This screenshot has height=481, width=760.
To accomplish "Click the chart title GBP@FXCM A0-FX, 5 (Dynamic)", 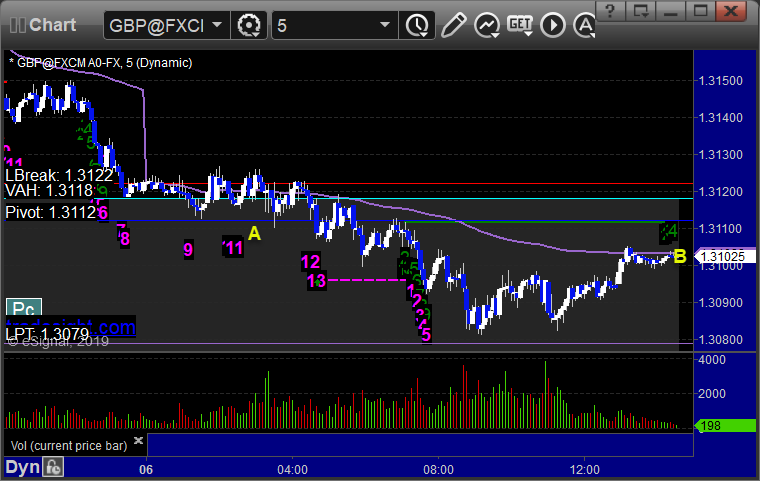I will [x=101, y=63].
